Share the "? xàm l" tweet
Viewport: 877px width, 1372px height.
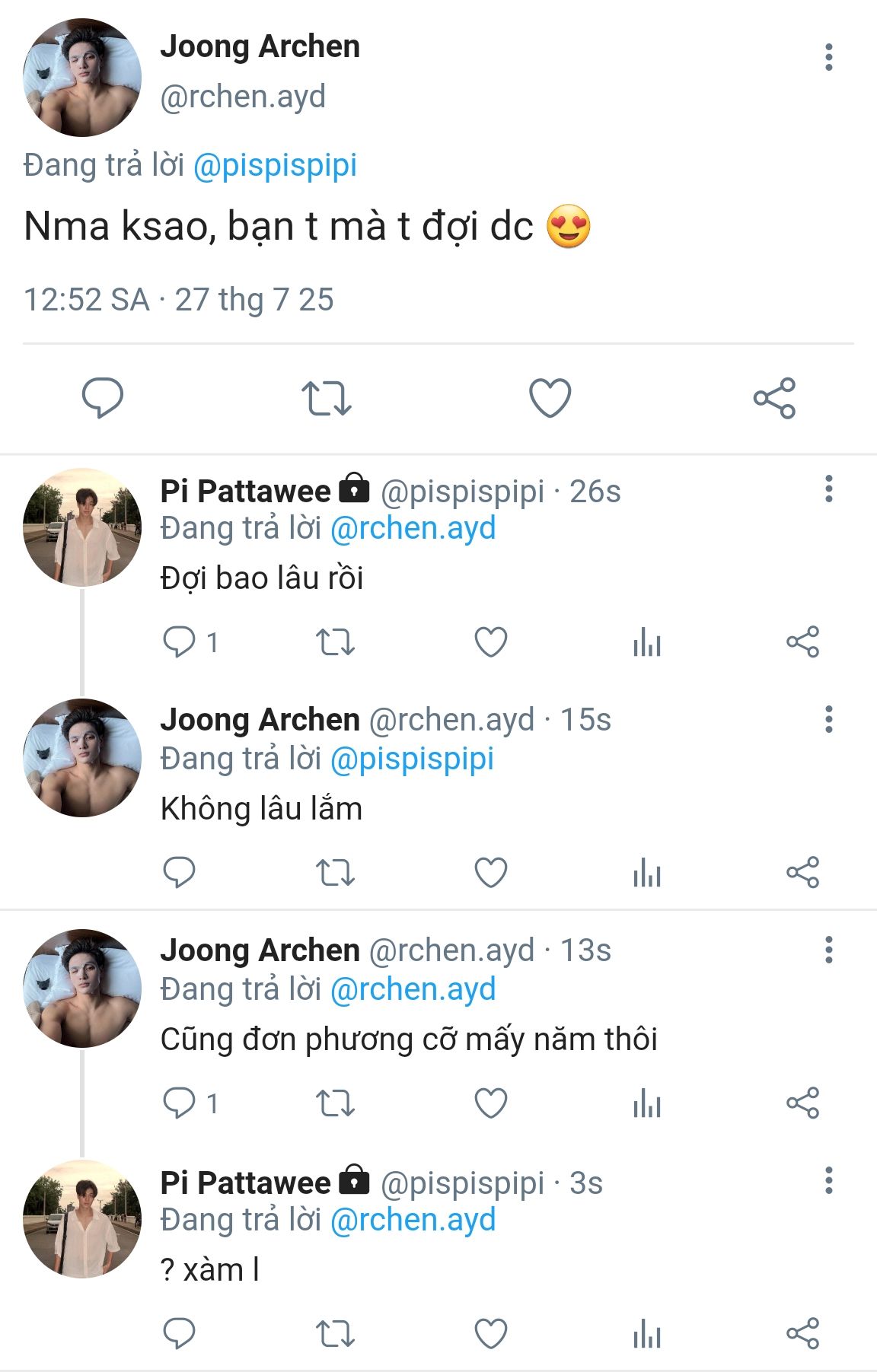pos(802,1333)
